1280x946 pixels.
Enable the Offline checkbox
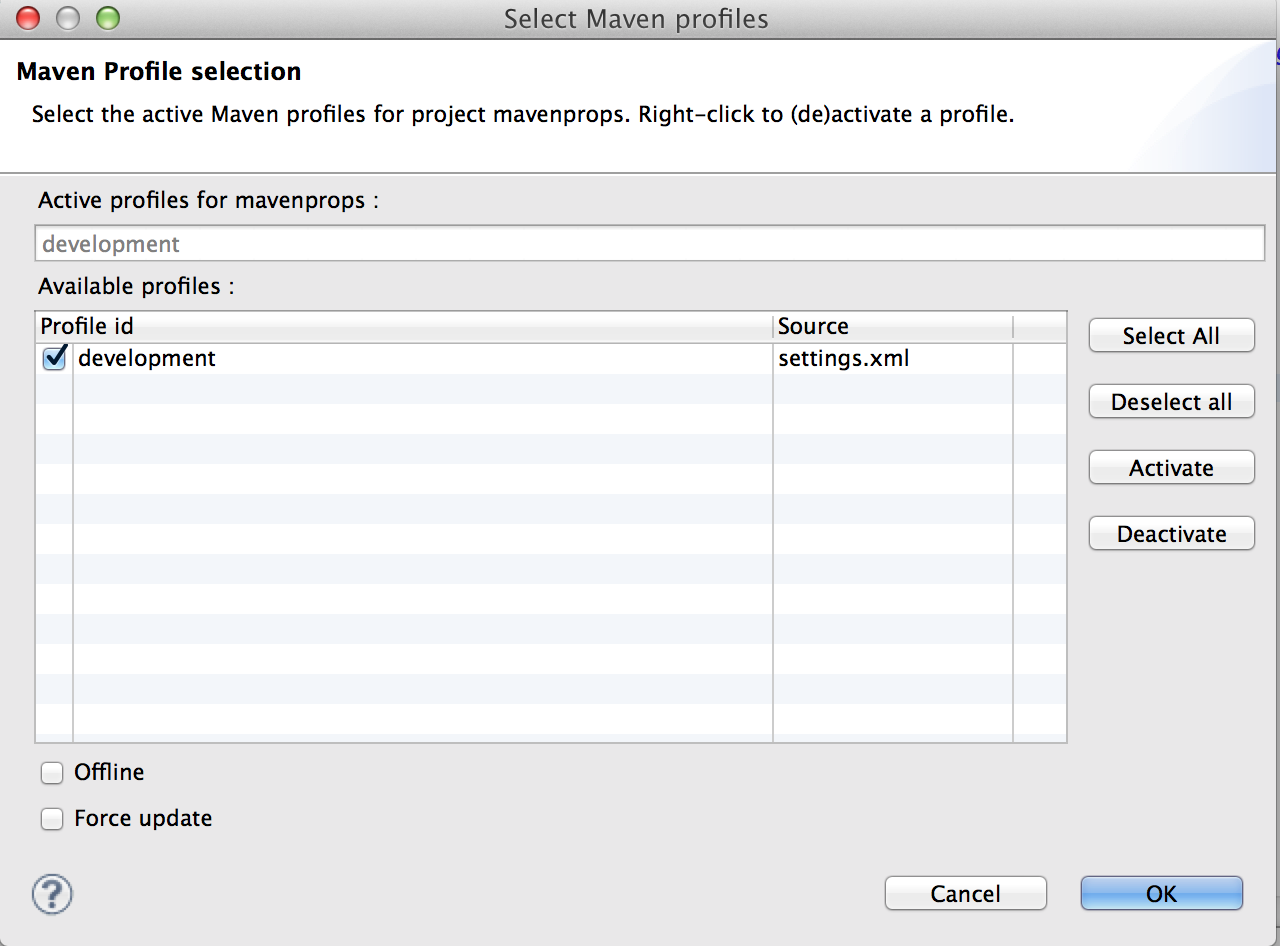tap(52, 773)
